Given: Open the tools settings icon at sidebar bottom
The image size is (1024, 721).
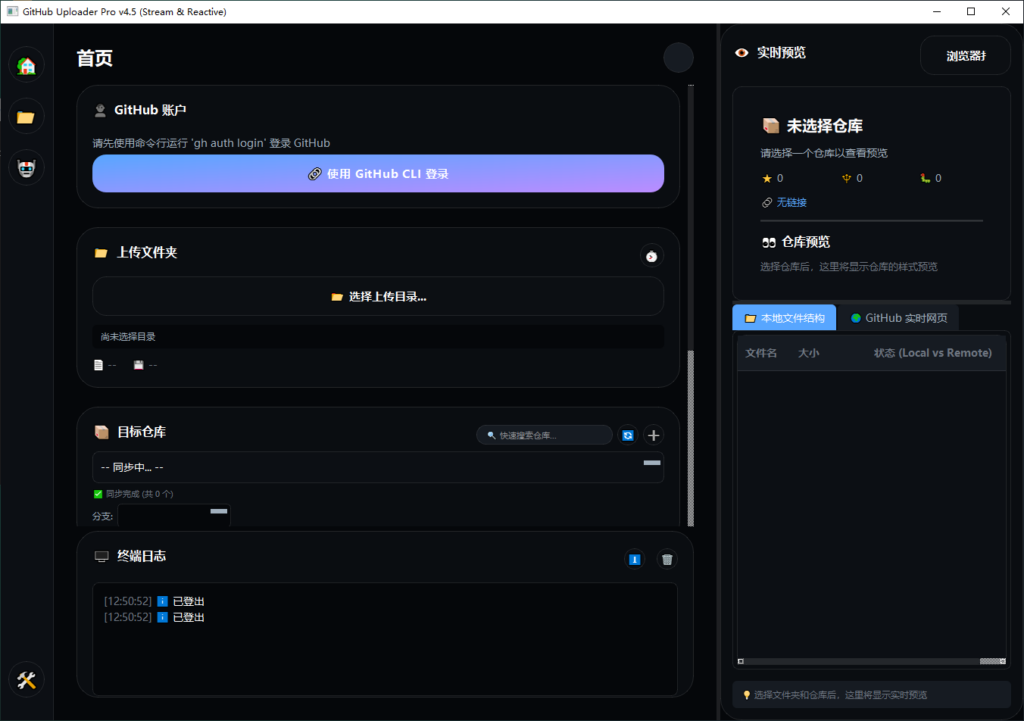Looking at the screenshot, I should click(26, 680).
